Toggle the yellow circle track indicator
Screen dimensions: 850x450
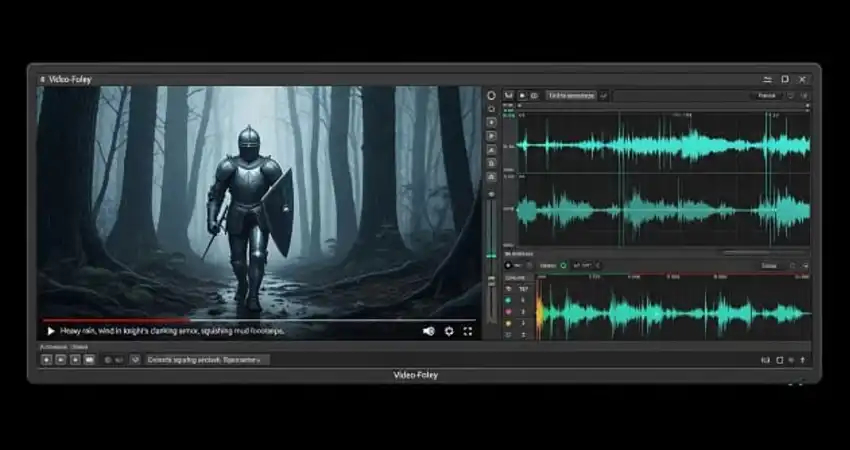(508, 323)
